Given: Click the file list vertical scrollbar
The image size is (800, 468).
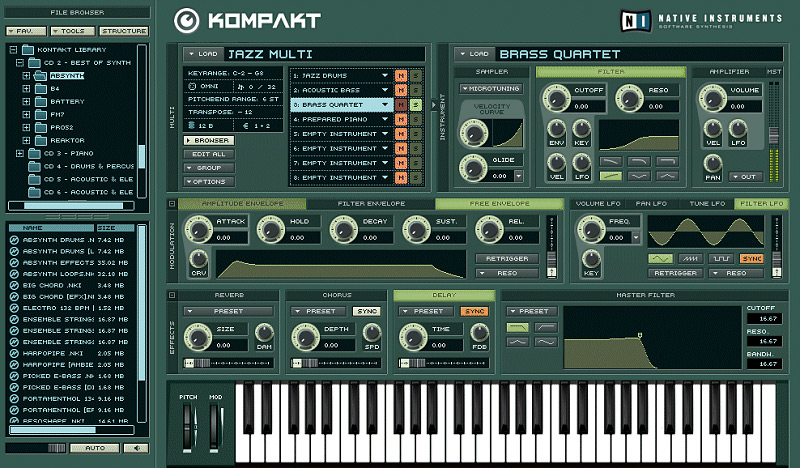Looking at the screenshot, I should pyautogui.click(x=142, y=323).
